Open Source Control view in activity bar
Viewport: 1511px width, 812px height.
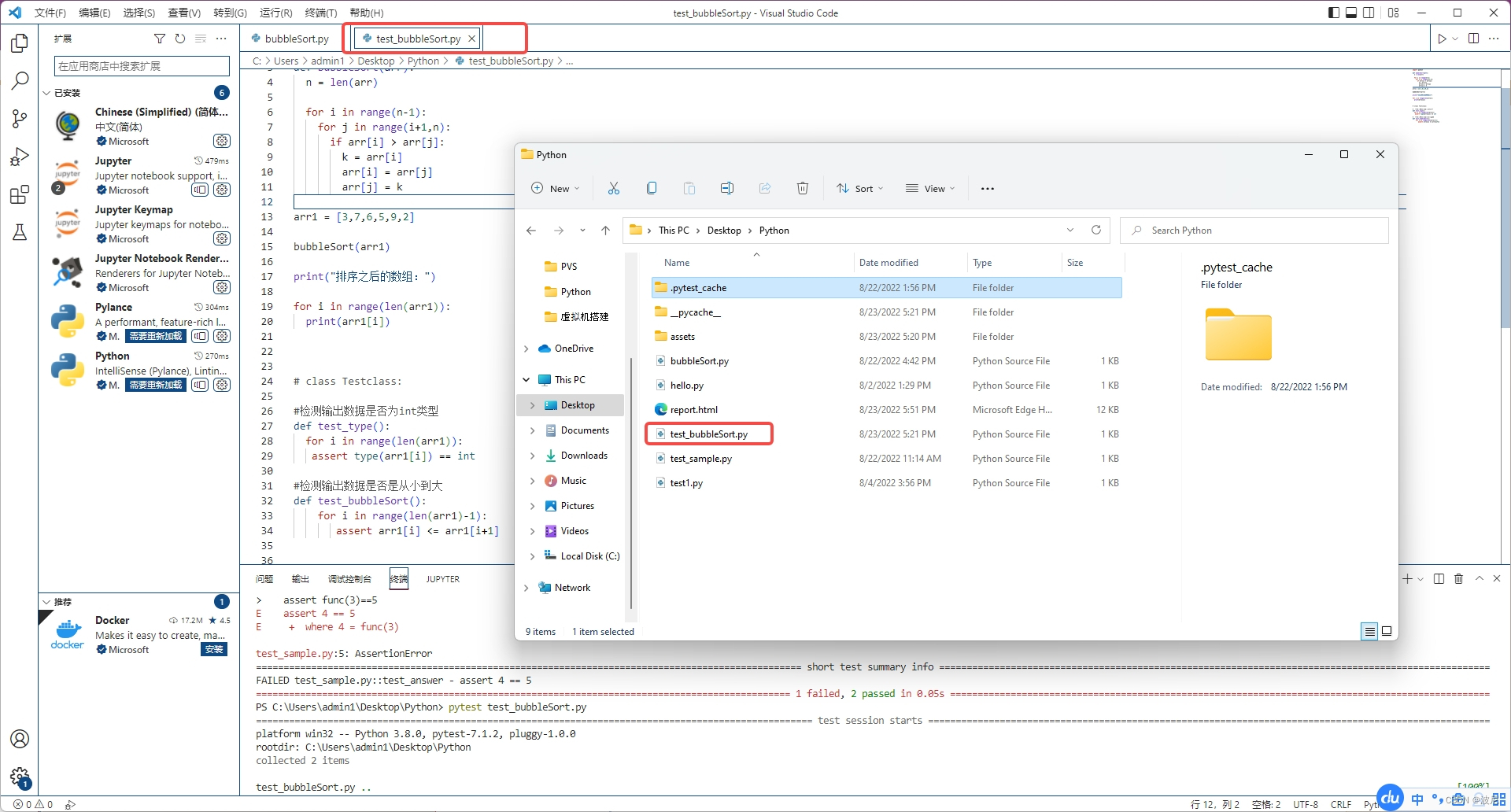(20, 119)
